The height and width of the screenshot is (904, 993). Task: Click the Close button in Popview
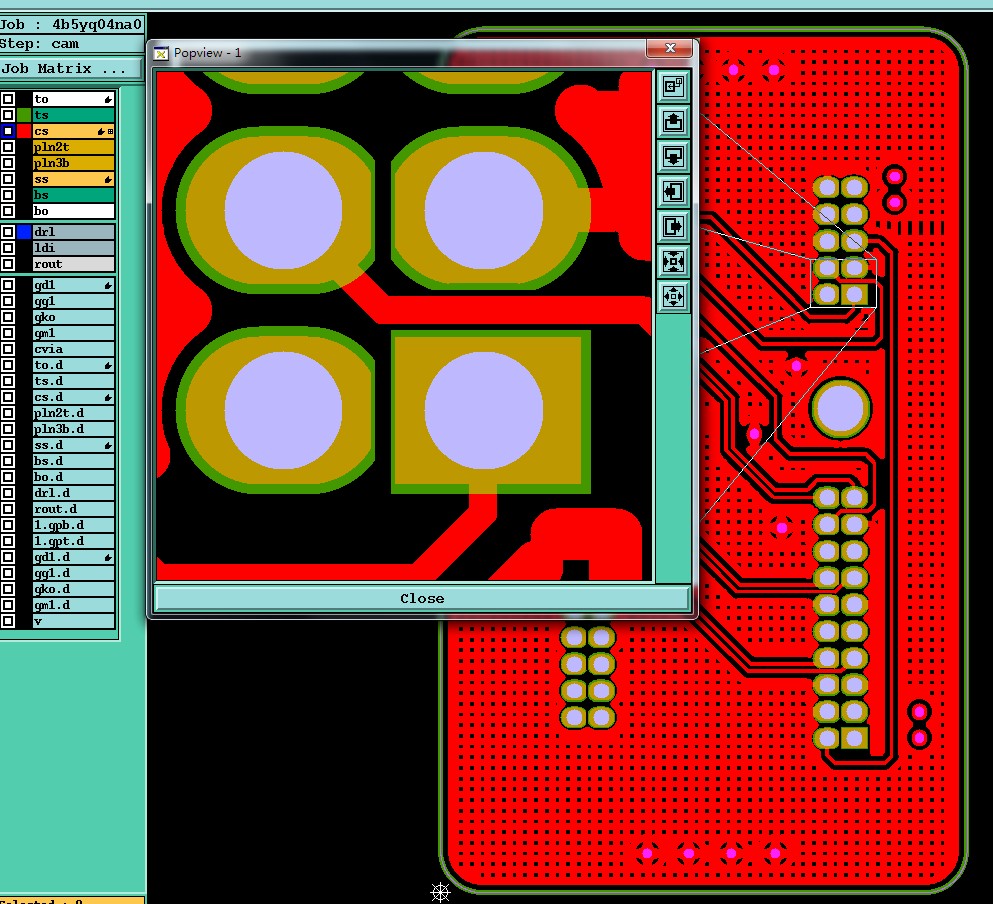422,599
